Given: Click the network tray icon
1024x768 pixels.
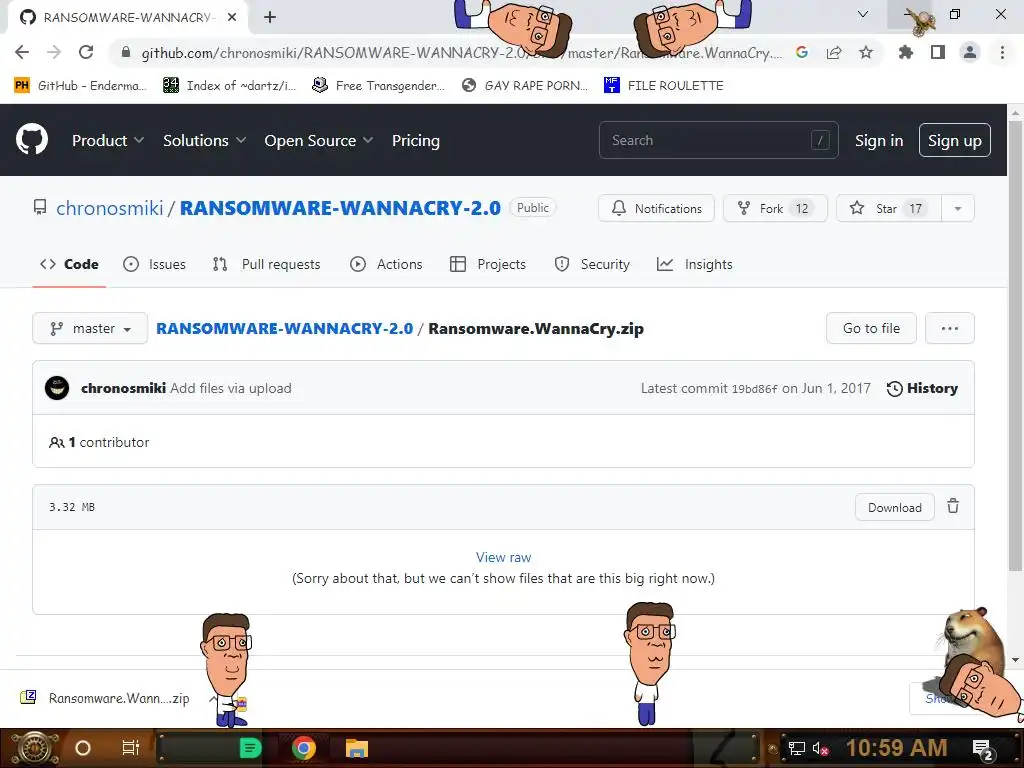Looking at the screenshot, I should pyautogui.click(x=797, y=748).
